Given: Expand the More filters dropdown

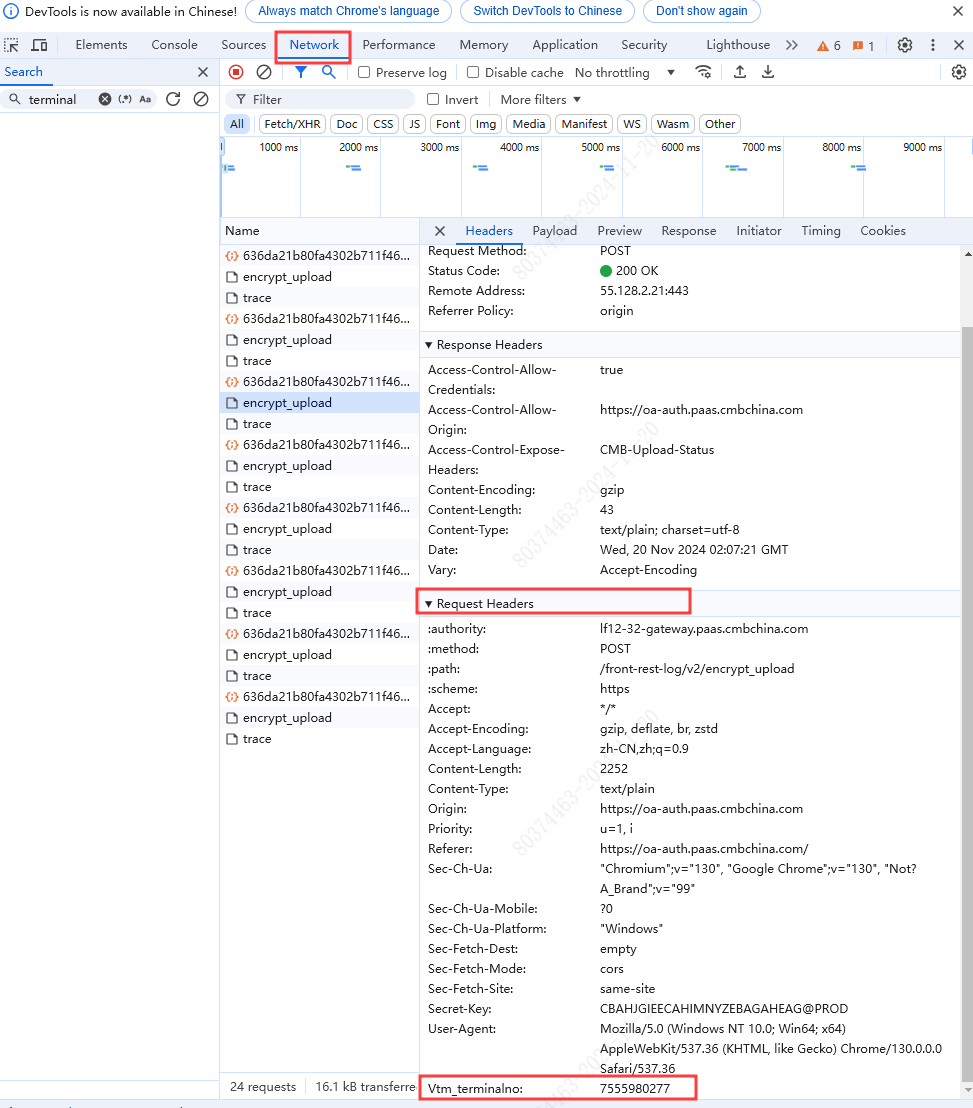Looking at the screenshot, I should 540,99.
